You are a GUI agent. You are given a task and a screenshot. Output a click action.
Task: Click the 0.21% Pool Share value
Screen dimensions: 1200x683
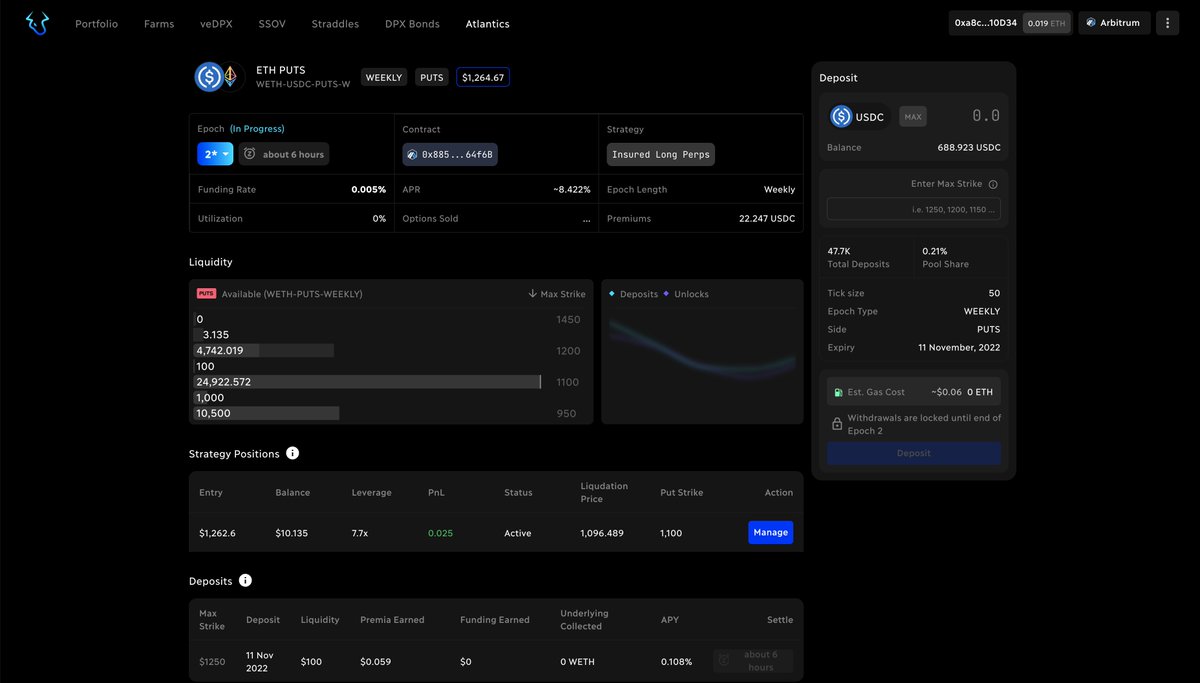[x=935, y=251]
